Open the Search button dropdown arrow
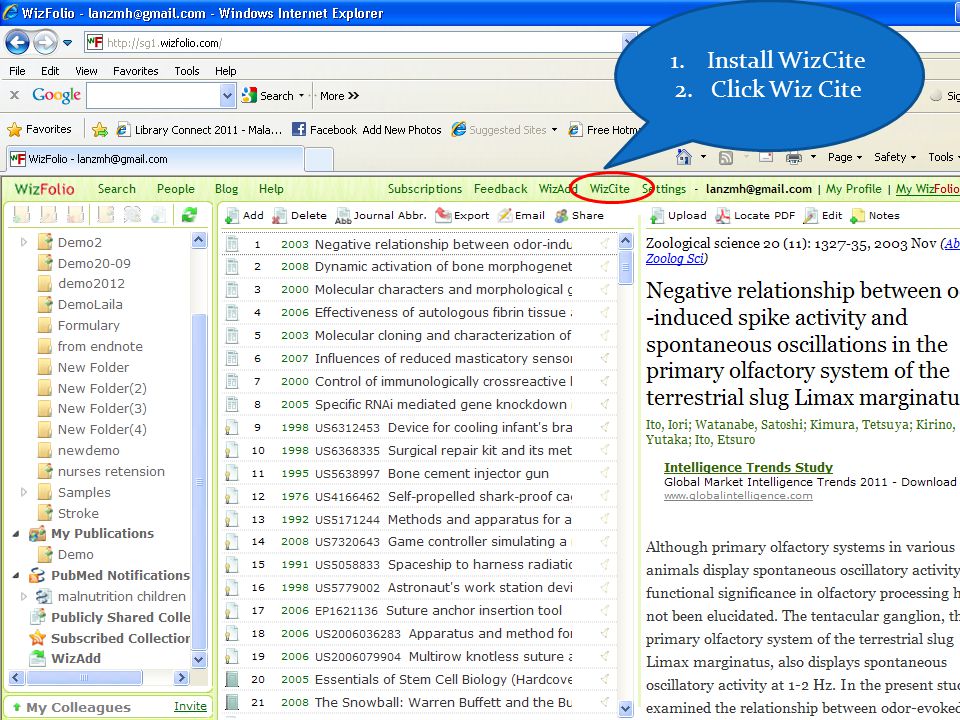Viewport: 960px width, 720px height. (301, 96)
